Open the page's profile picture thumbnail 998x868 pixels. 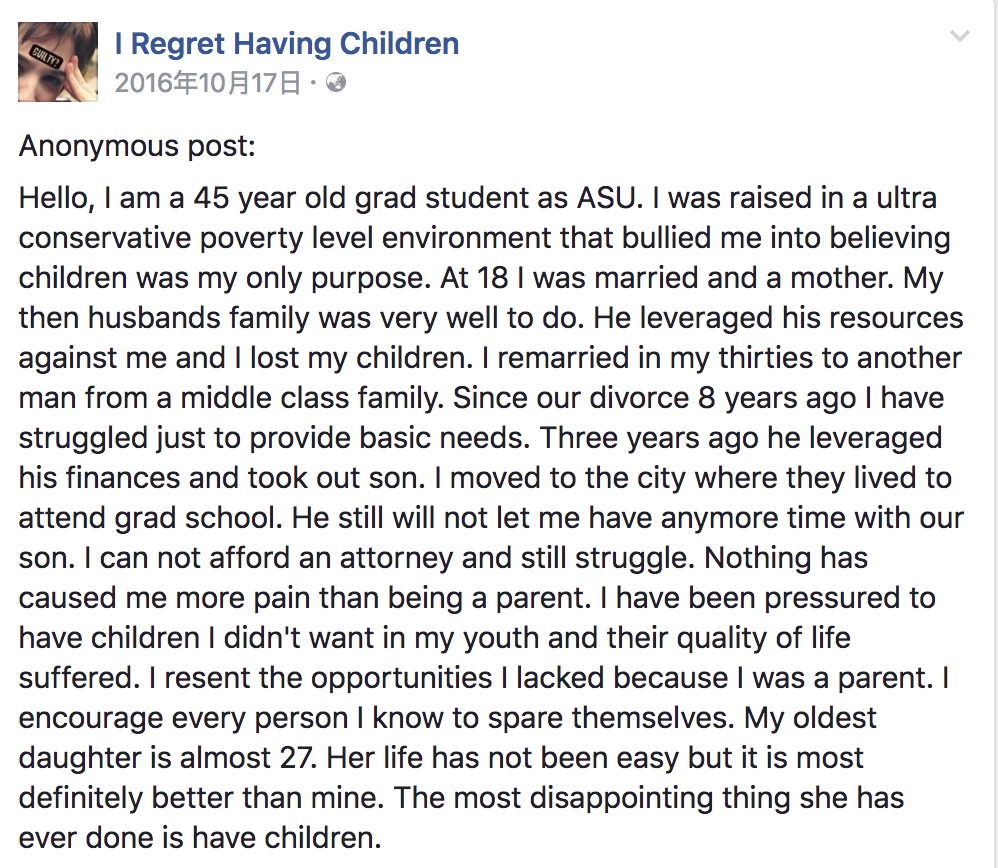pyautogui.click(x=58, y=62)
